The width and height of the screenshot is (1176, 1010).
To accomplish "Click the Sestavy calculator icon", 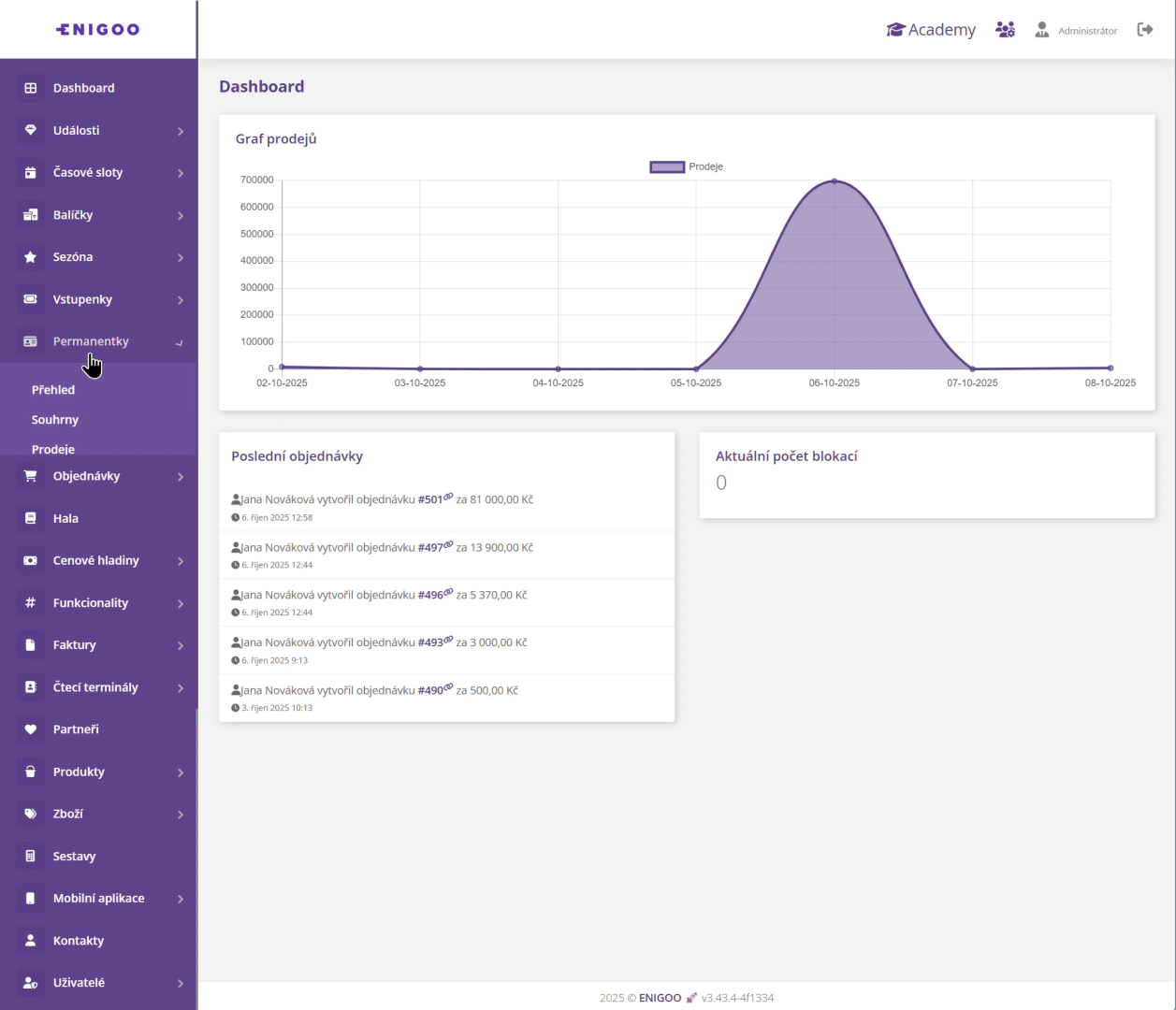I will [x=31, y=856].
